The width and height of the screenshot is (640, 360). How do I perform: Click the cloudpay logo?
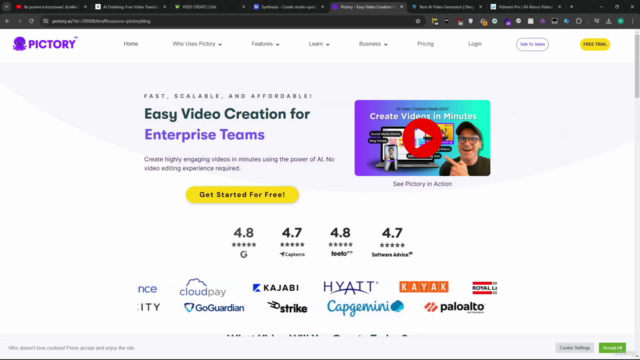coord(202,287)
